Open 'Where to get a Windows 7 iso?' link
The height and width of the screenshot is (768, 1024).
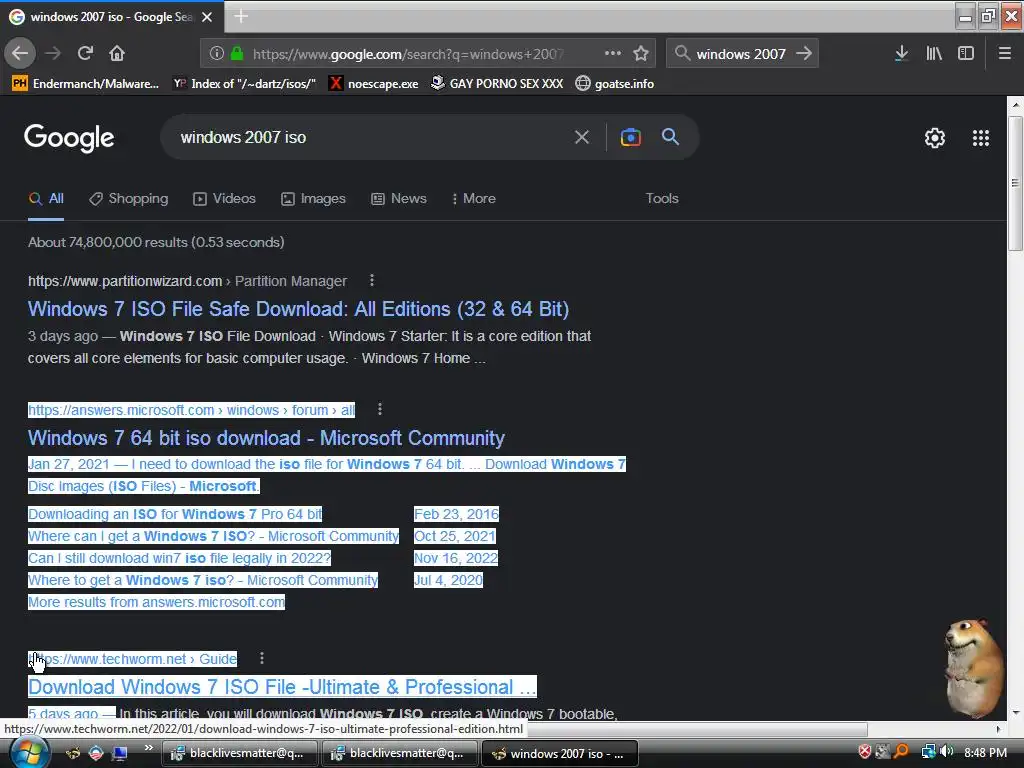(203, 580)
